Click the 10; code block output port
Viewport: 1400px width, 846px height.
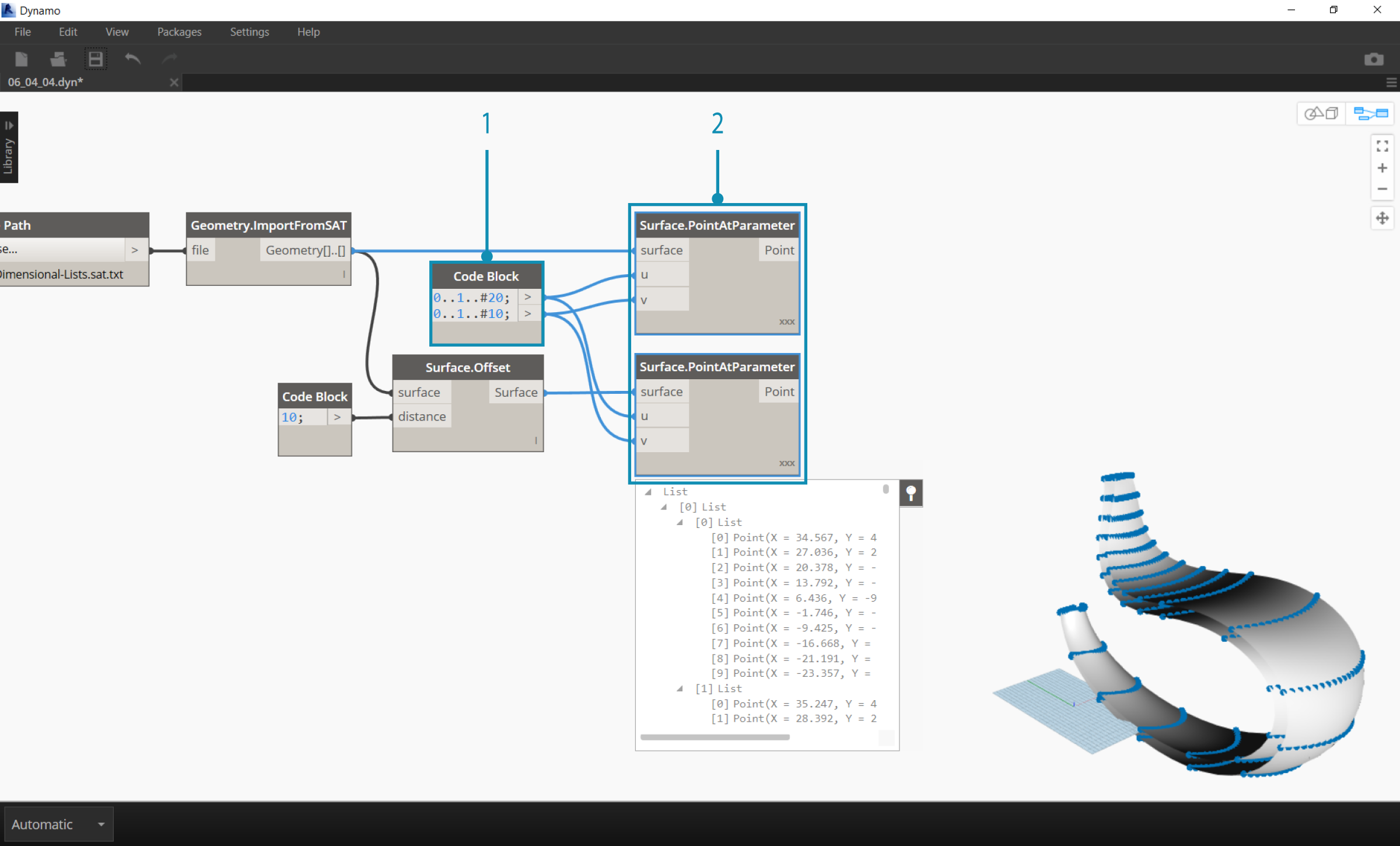point(337,417)
